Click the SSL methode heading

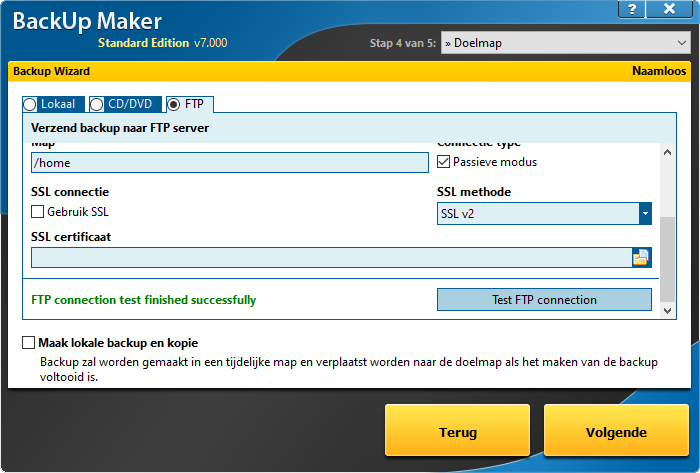[x=474, y=192]
